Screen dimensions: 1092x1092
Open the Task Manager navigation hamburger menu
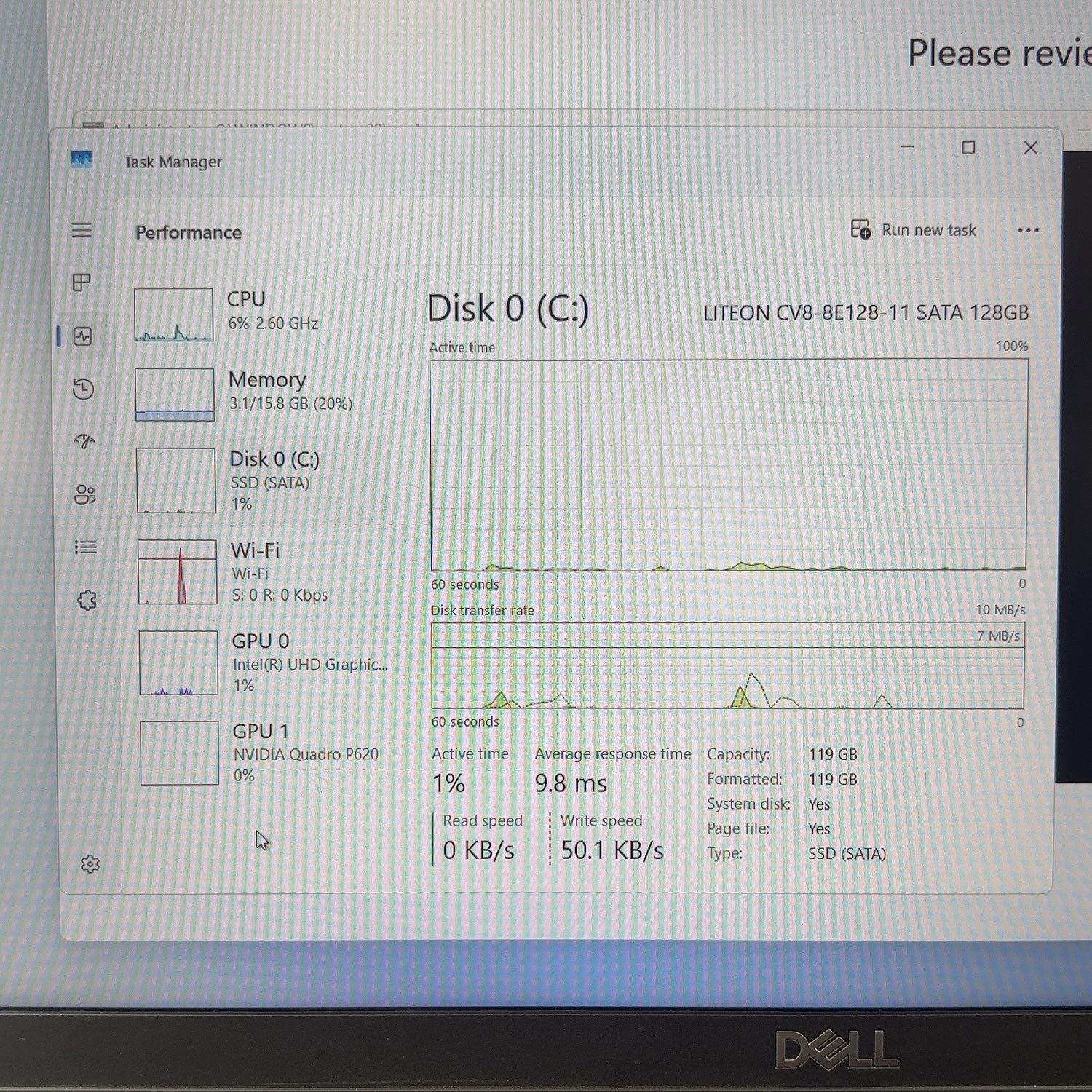(x=82, y=230)
